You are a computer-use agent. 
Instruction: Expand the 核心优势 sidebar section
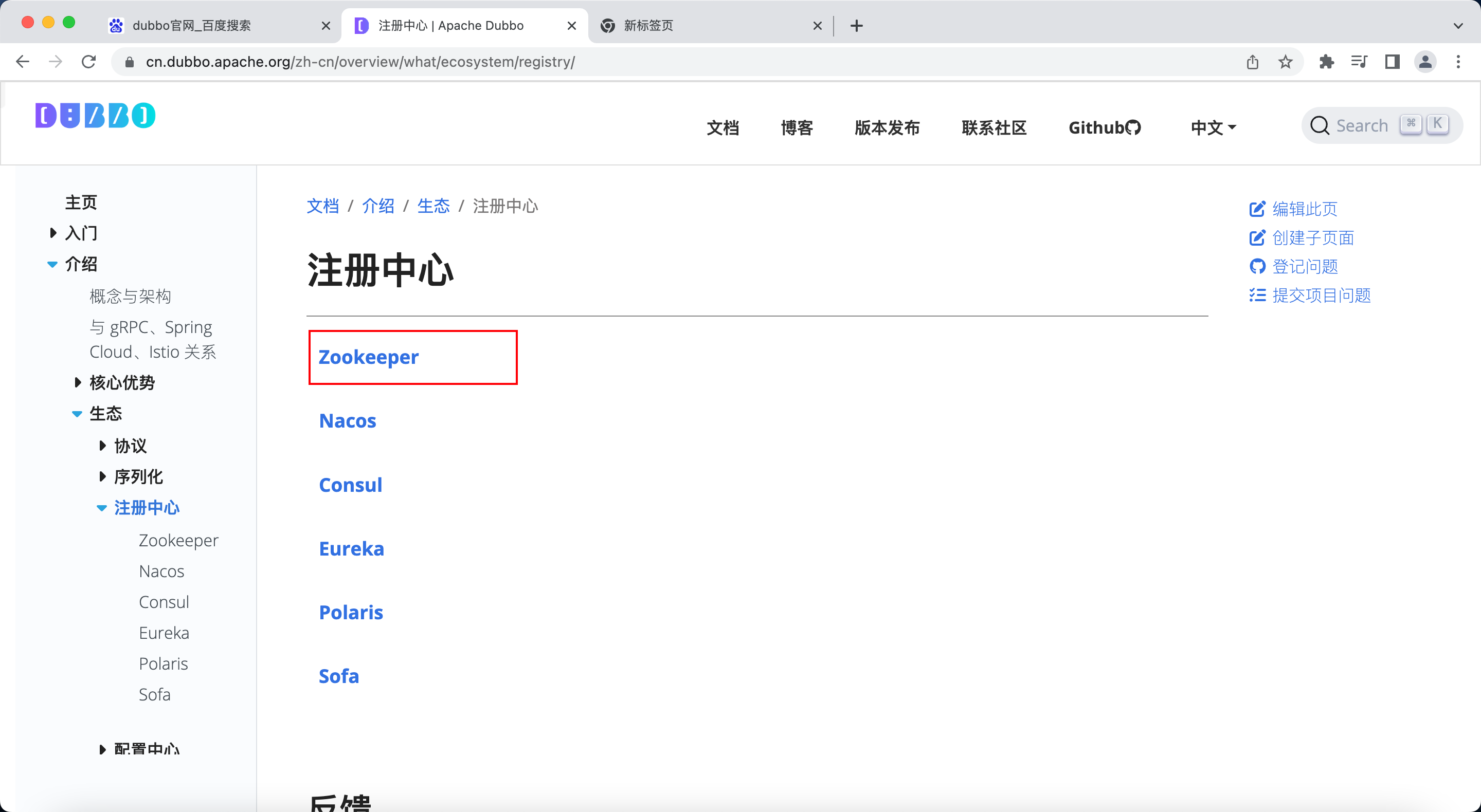click(x=78, y=382)
